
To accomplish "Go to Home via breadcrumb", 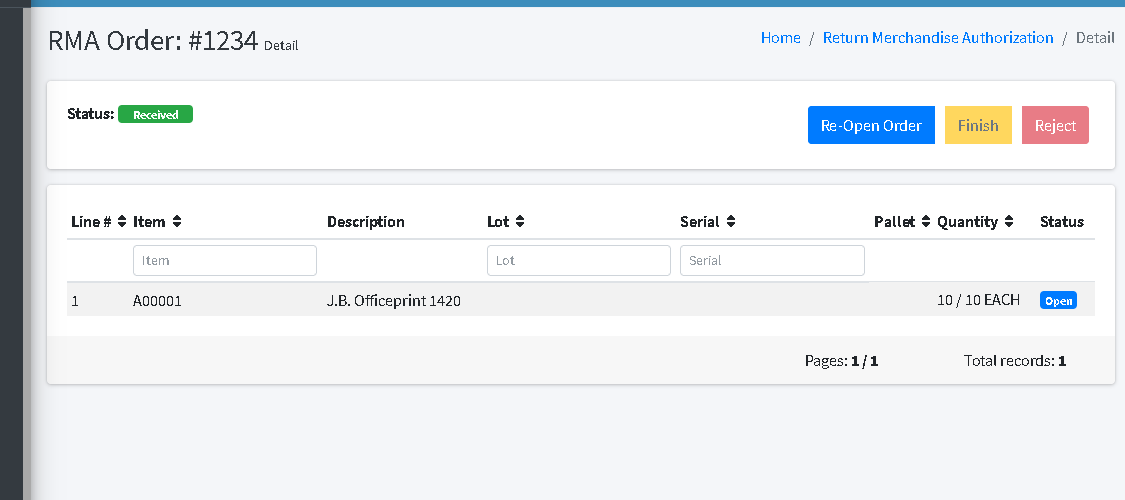I will pyautogui.click(x=780, y=38).
